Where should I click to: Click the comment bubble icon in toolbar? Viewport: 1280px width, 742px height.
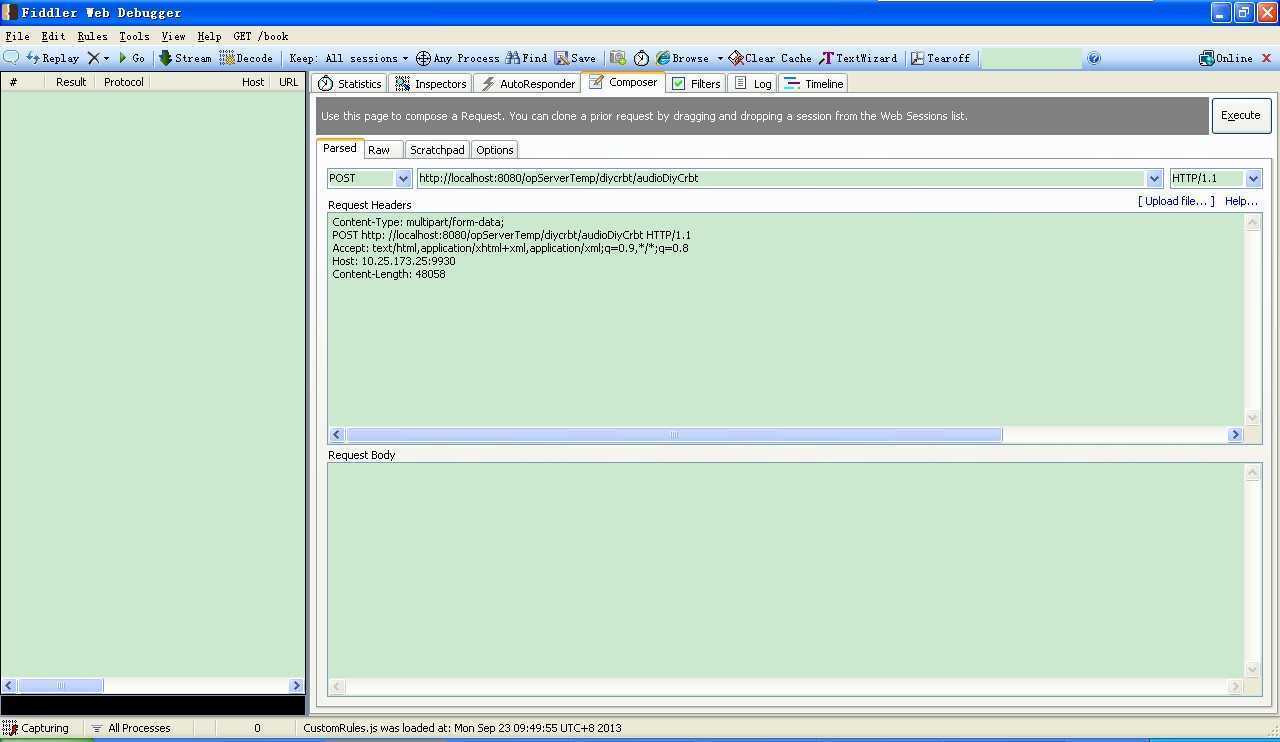(x=12, y=58)
